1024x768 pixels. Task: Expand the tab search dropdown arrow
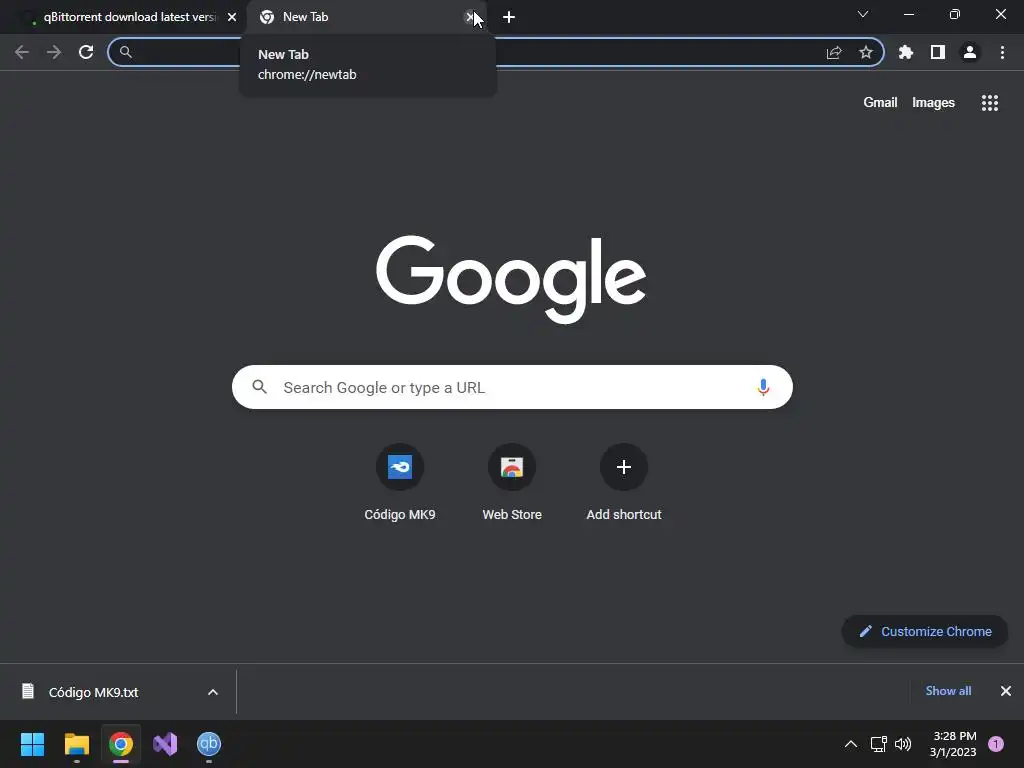coord(863,14)
